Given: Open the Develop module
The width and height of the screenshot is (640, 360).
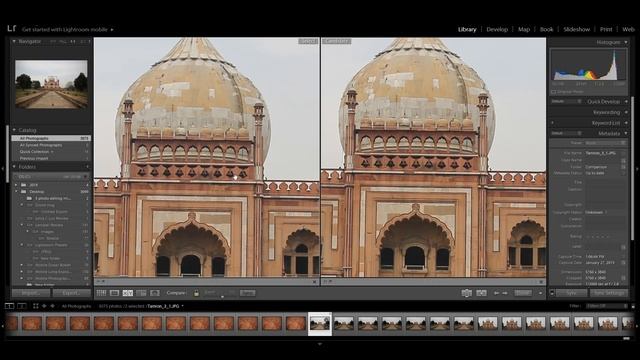Looking at the screenshot, I should pos(497,29).
